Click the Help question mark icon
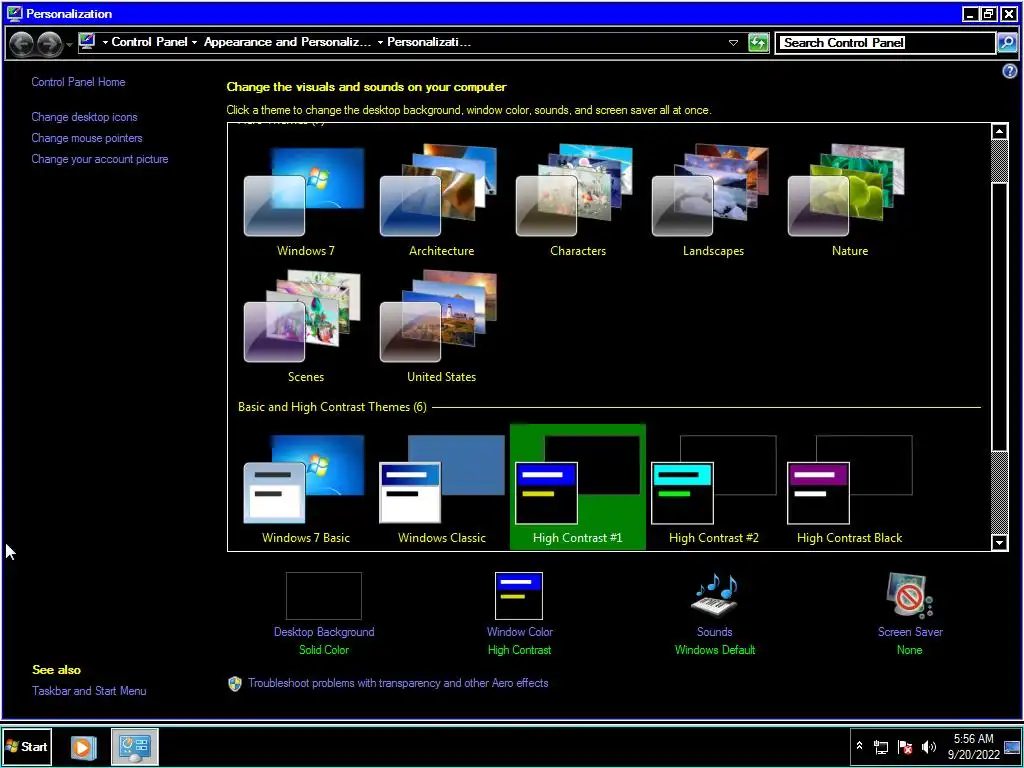This screenshot has height=768, width=1024. (1009, 71)
